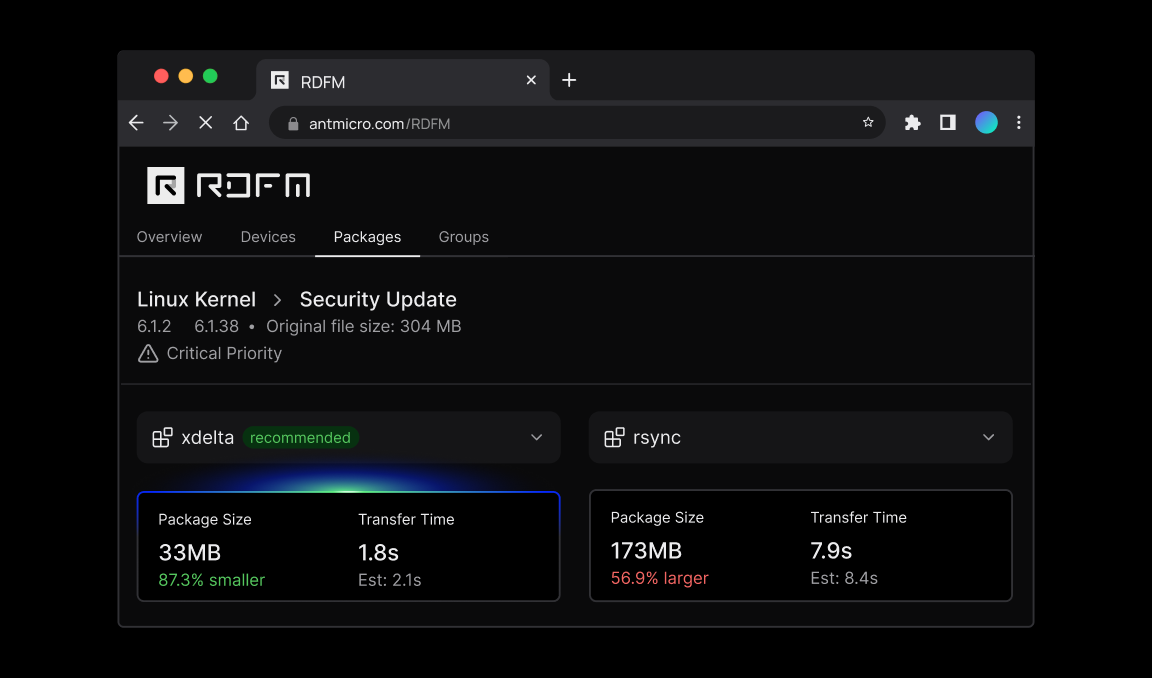
Task: Click the Linux Kernel breadcrumb link
Action: [x=196, y=299]
